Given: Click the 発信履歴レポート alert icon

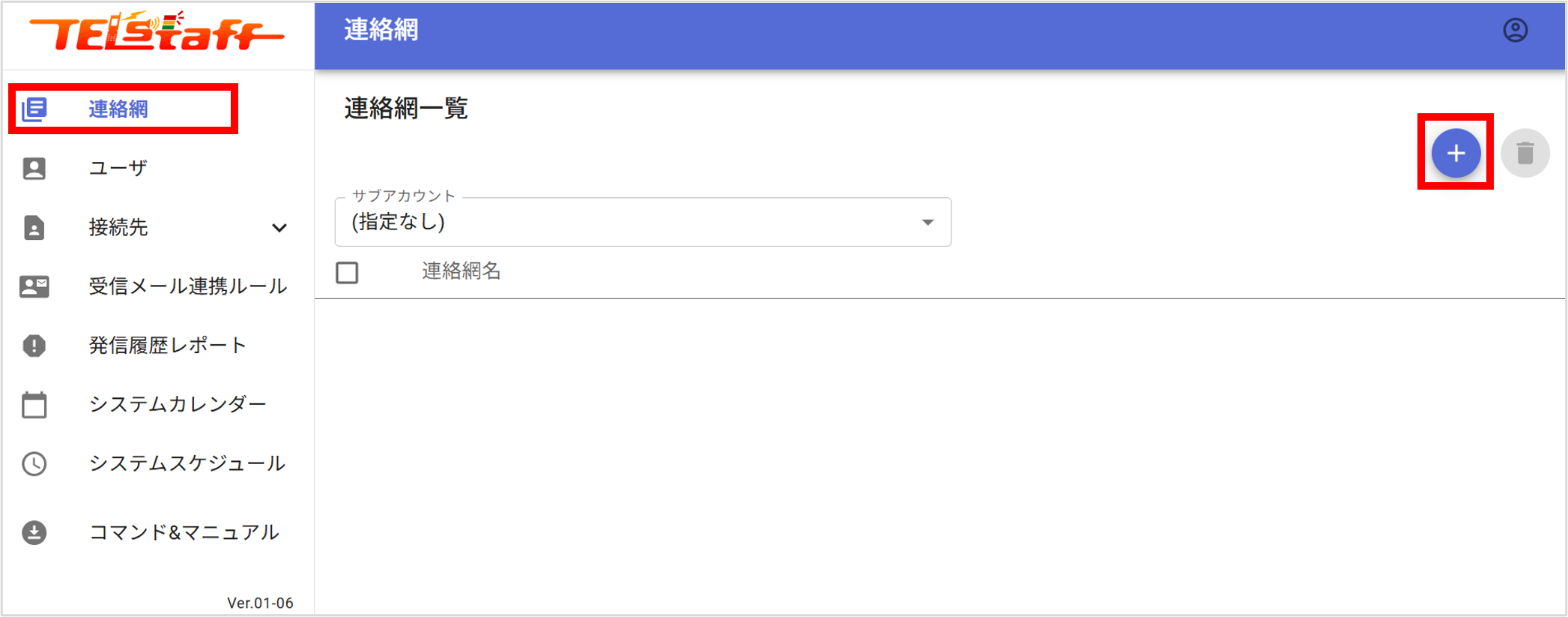Looking at the screenshot, I should (34, 346).
